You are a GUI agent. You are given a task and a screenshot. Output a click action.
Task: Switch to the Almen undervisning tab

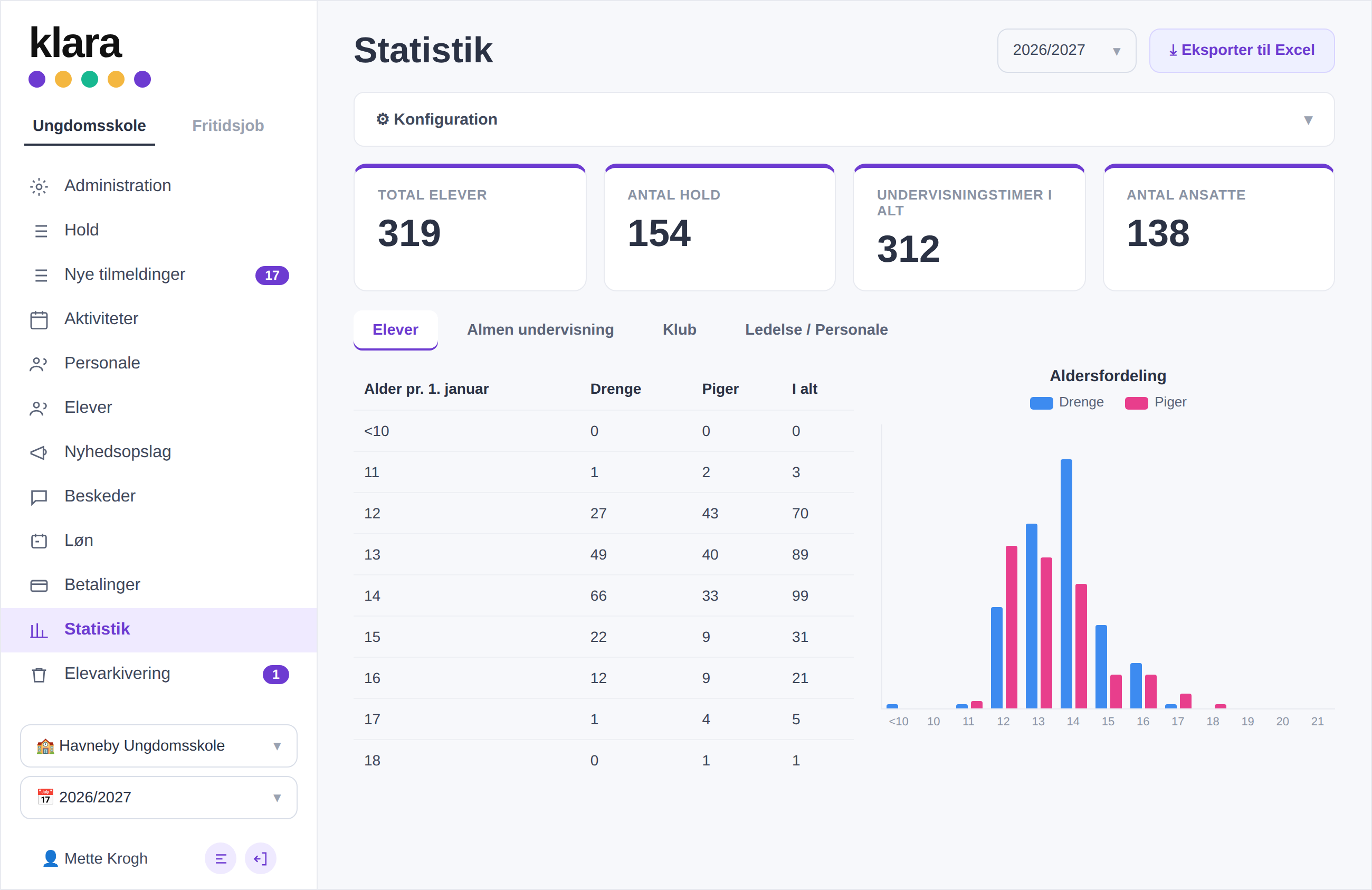click(x=540, y=329)
